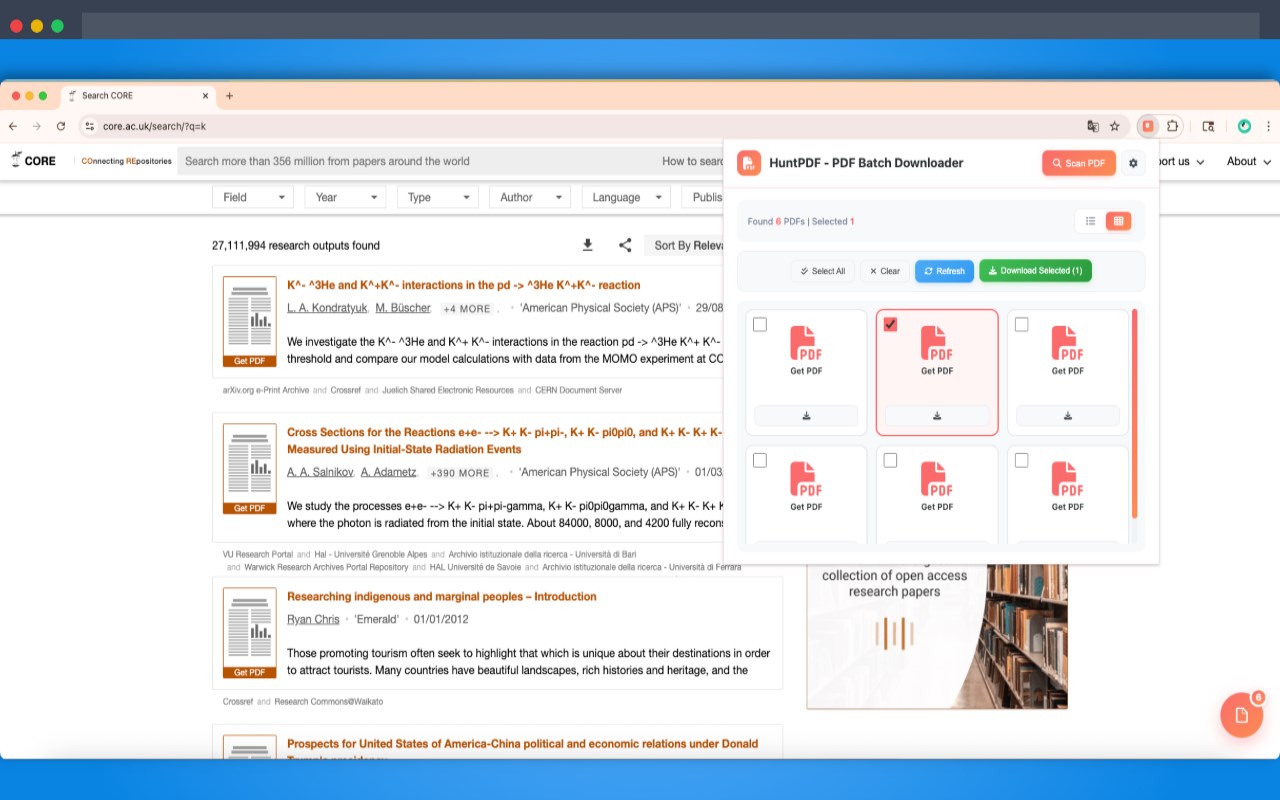Open 'Researching indigenous and marginal peoples' paper
Viewport: 1280px width, 800px height.
tap(441, 597)
